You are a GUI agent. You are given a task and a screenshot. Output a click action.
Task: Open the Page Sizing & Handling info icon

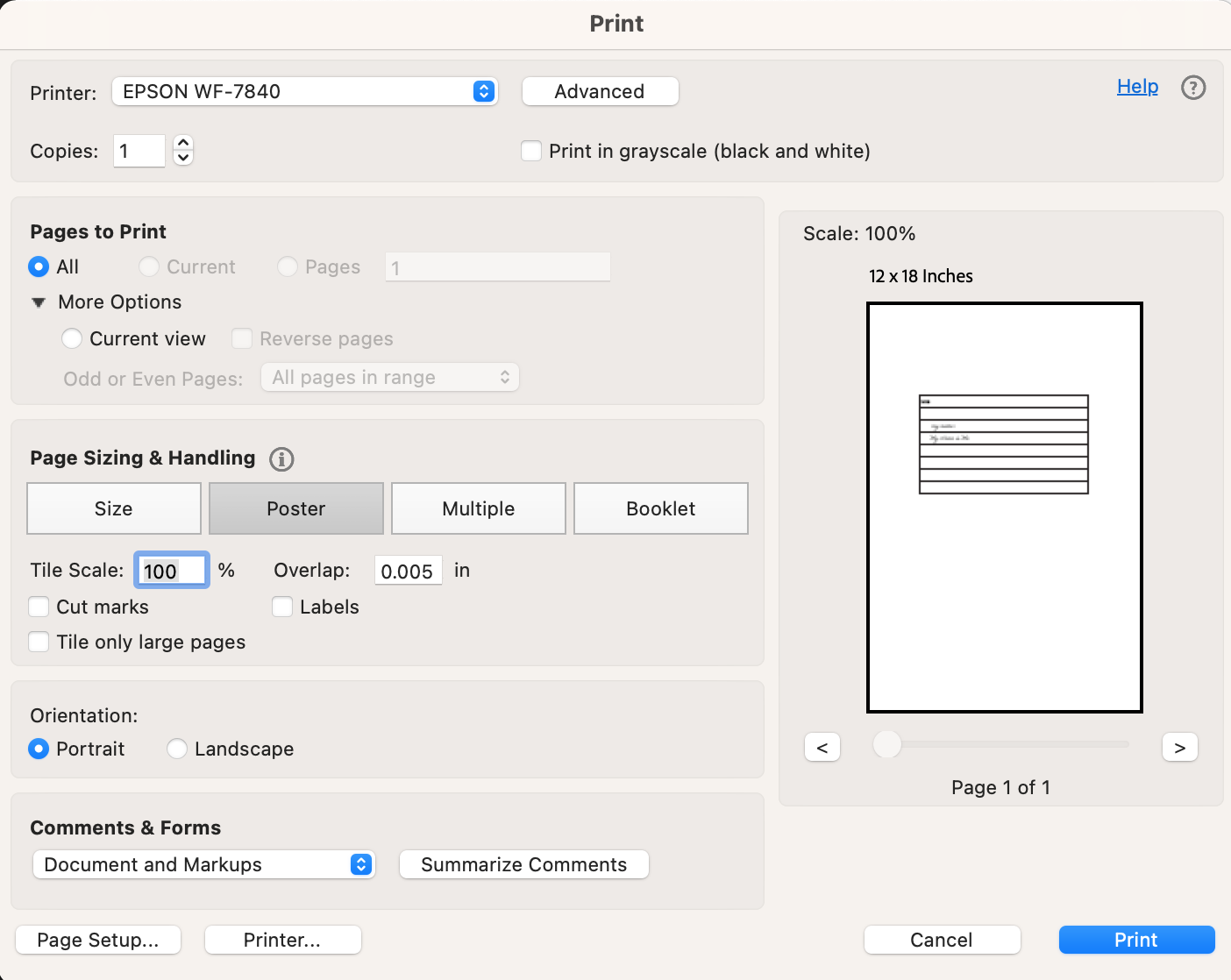[x=281, y=459]
